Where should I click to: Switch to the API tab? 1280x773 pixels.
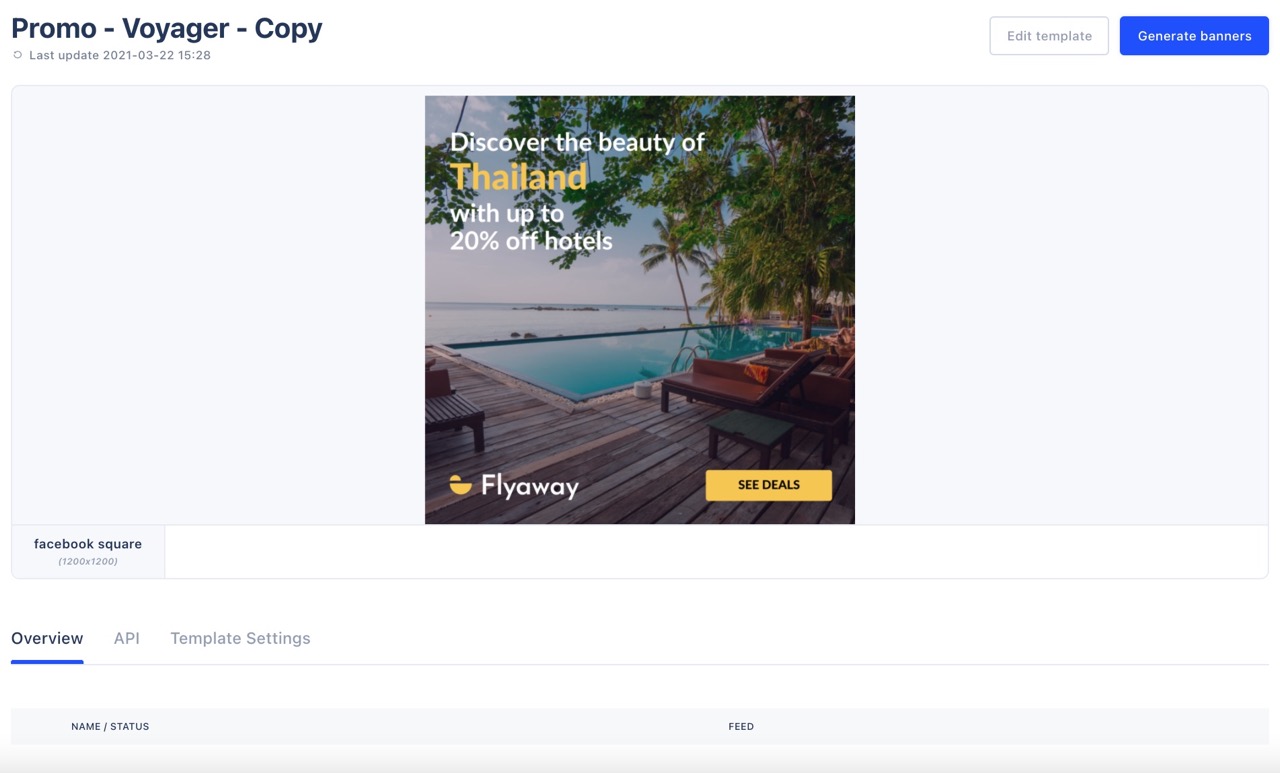pos(127,638)
